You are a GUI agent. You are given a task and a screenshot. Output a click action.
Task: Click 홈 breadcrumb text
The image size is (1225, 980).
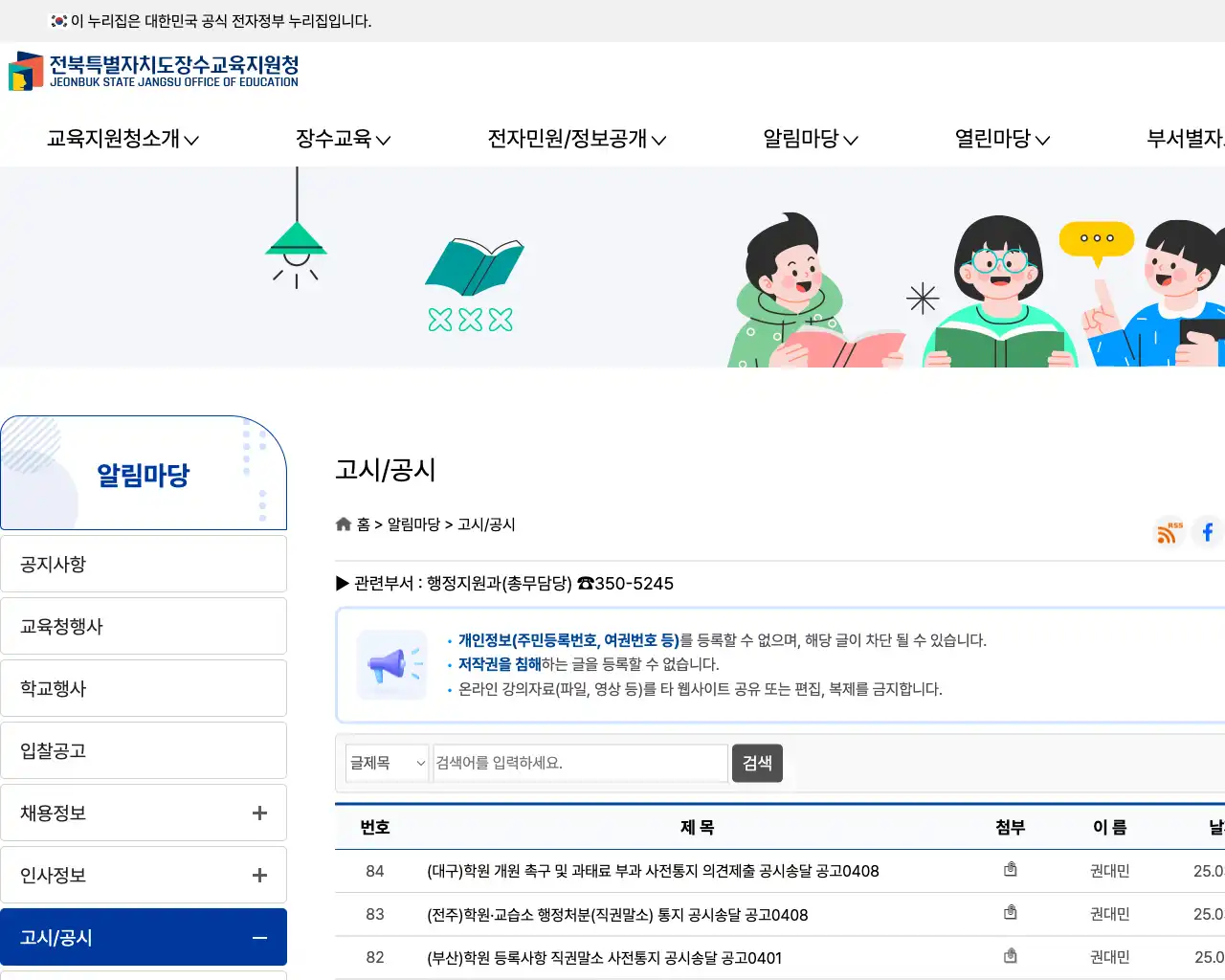pyautogui.click(x=364, y=524)
